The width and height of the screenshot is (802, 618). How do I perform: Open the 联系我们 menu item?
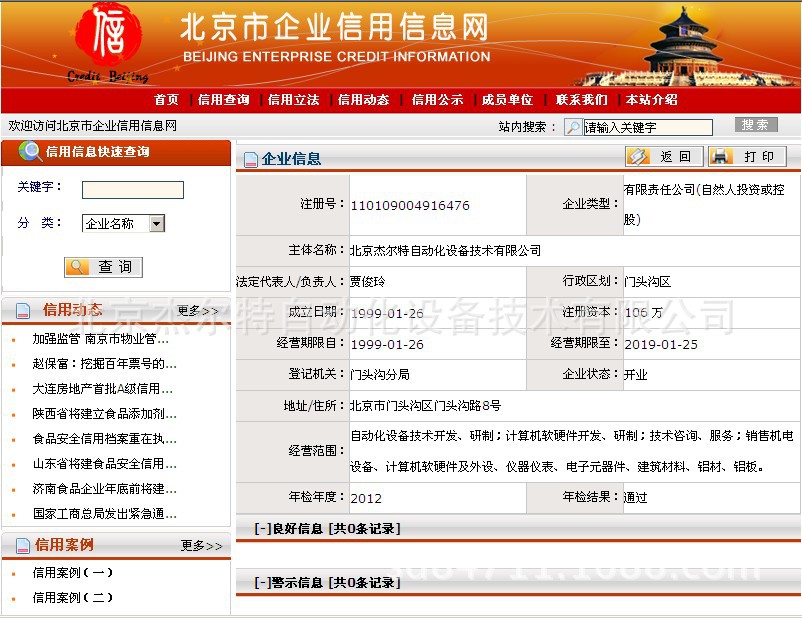tap(582, 100)
